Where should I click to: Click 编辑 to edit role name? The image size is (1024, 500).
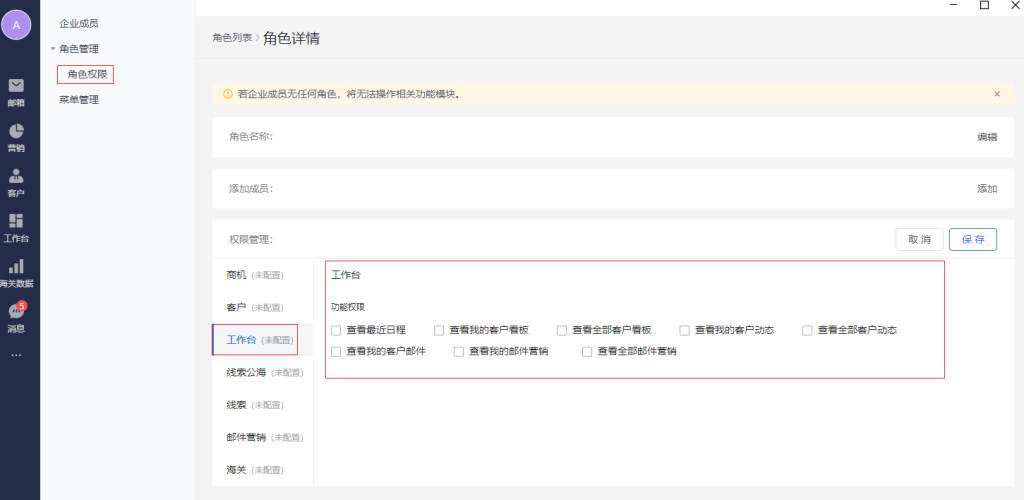[x=986, y=137]
